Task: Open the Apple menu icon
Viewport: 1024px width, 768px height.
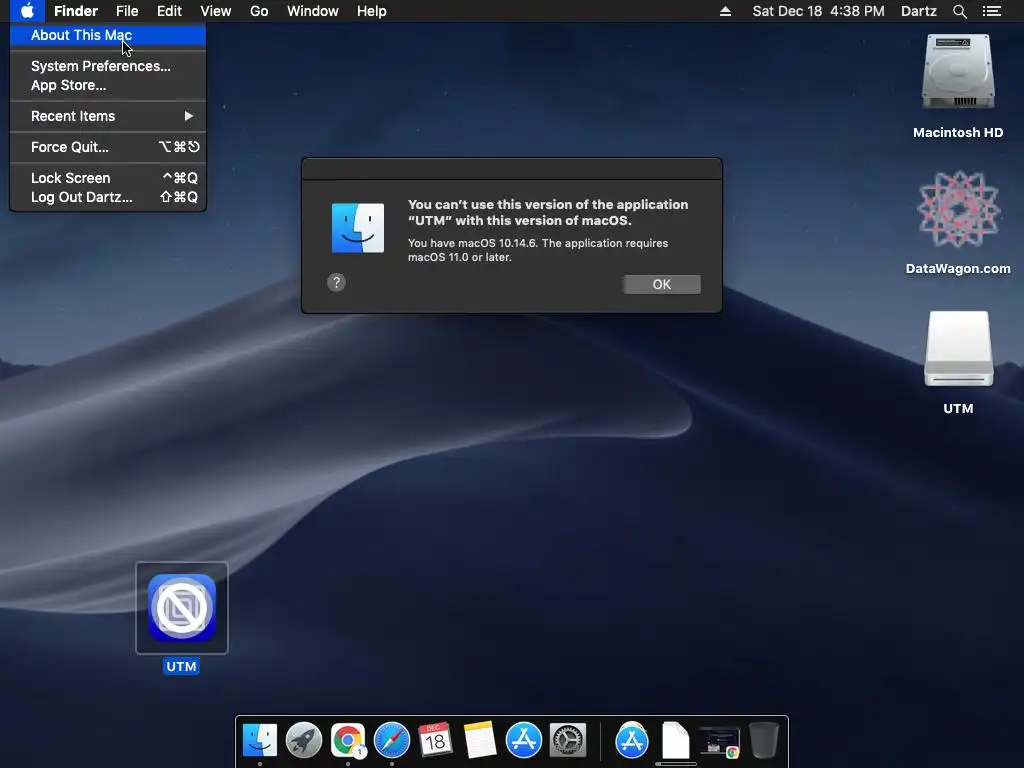Action: 27,11
